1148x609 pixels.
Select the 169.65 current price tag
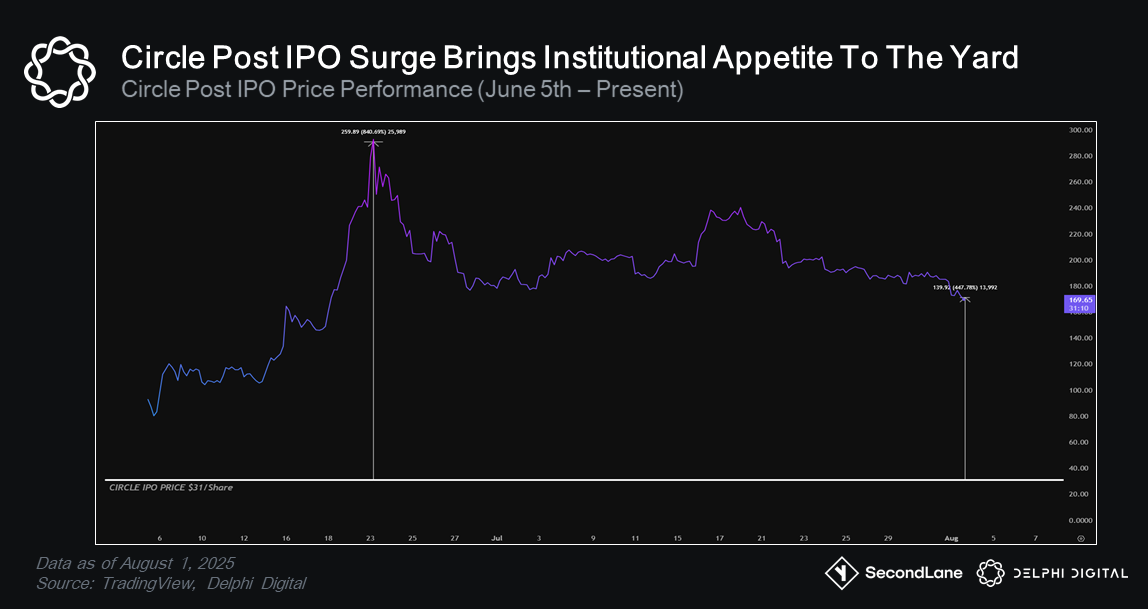1079,303
